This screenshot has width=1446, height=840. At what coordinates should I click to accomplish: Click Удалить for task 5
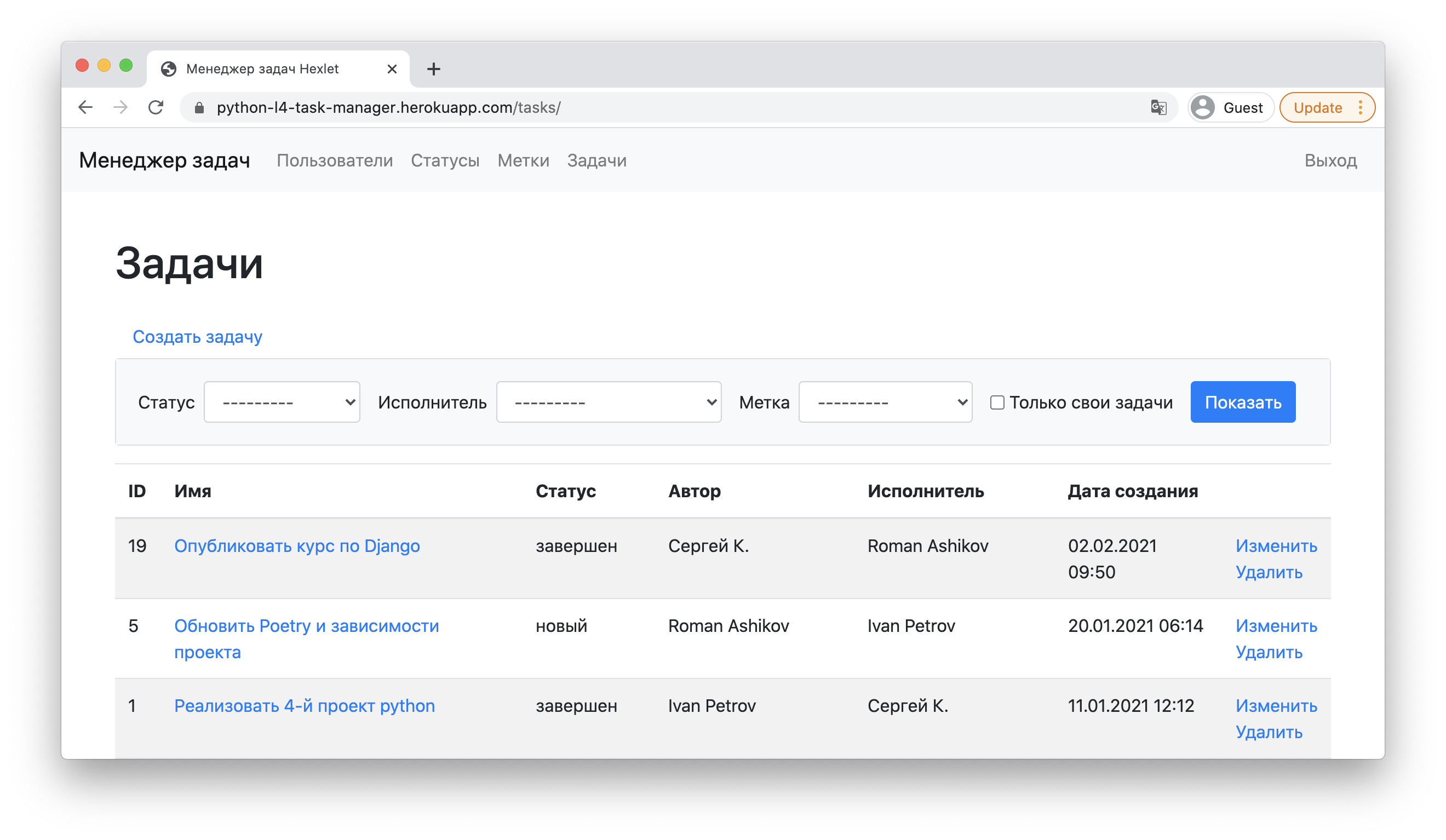[x=1269, y=652]
